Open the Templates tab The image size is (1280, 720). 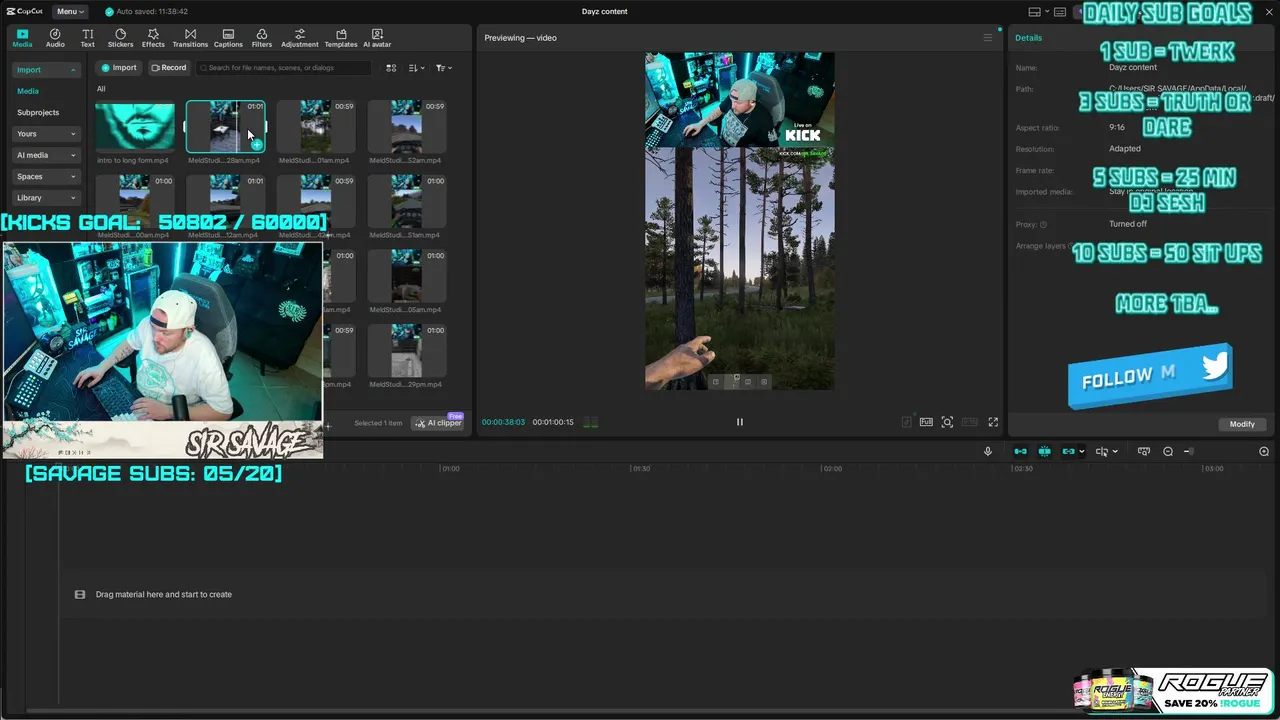(x=341, y=38)
